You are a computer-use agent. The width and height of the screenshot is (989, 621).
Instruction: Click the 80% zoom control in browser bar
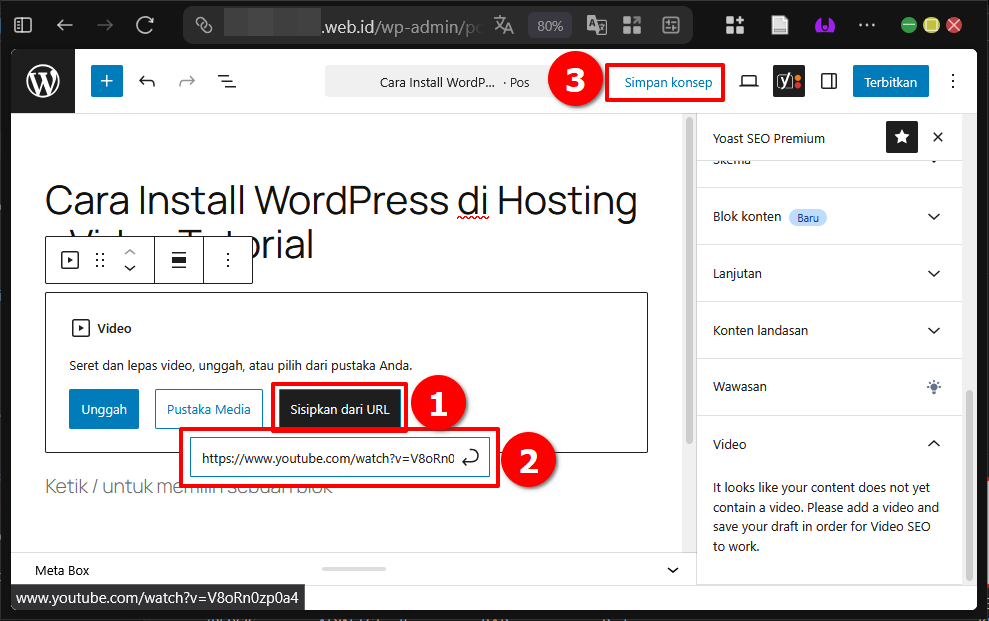click(550, 25)
